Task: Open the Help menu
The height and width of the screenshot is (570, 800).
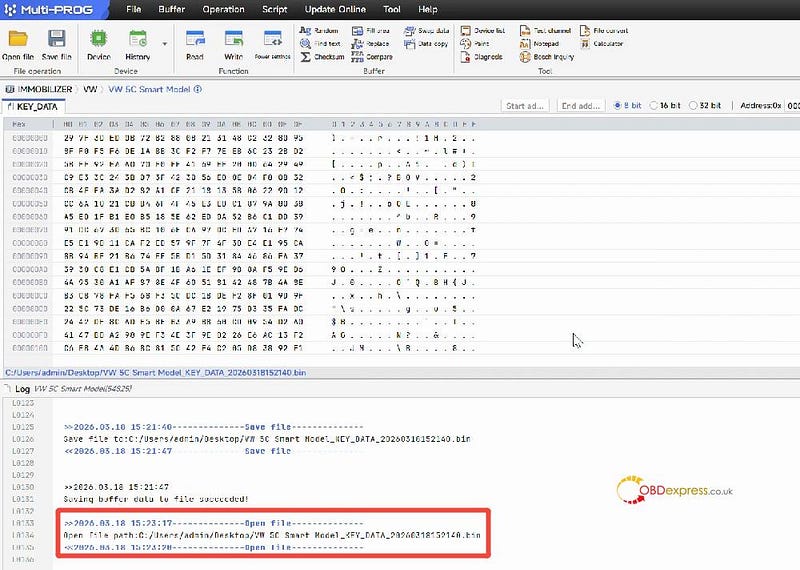Action: [428, 9]
